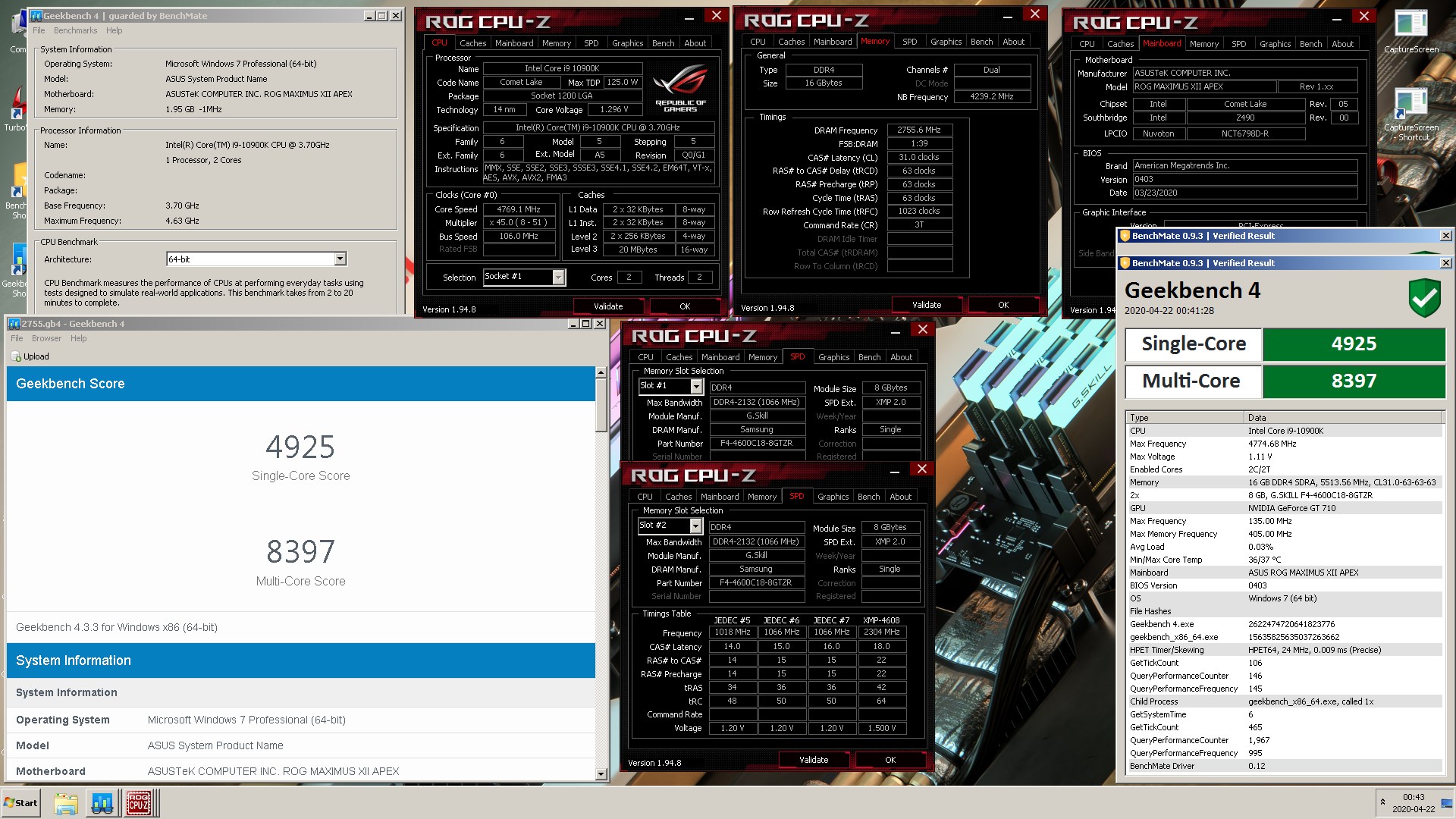This screenshot has height=819, width=1456.
Task: Open the Slot #1 memory slot dropdown
Action: (696, 386)
